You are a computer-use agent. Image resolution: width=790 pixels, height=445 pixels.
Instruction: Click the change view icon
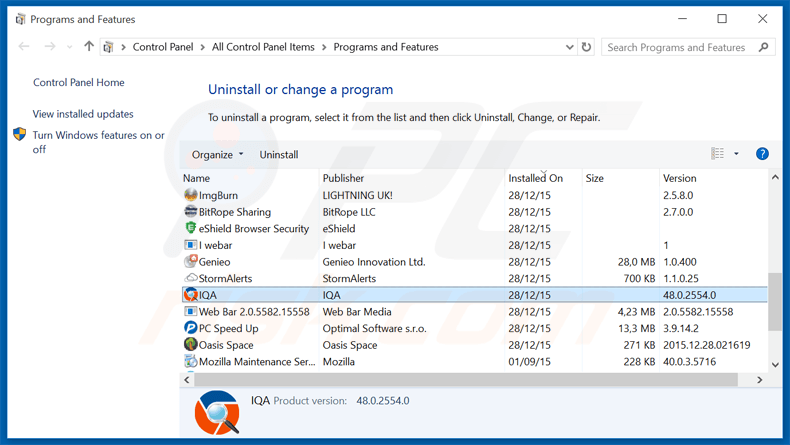[717, 153]
